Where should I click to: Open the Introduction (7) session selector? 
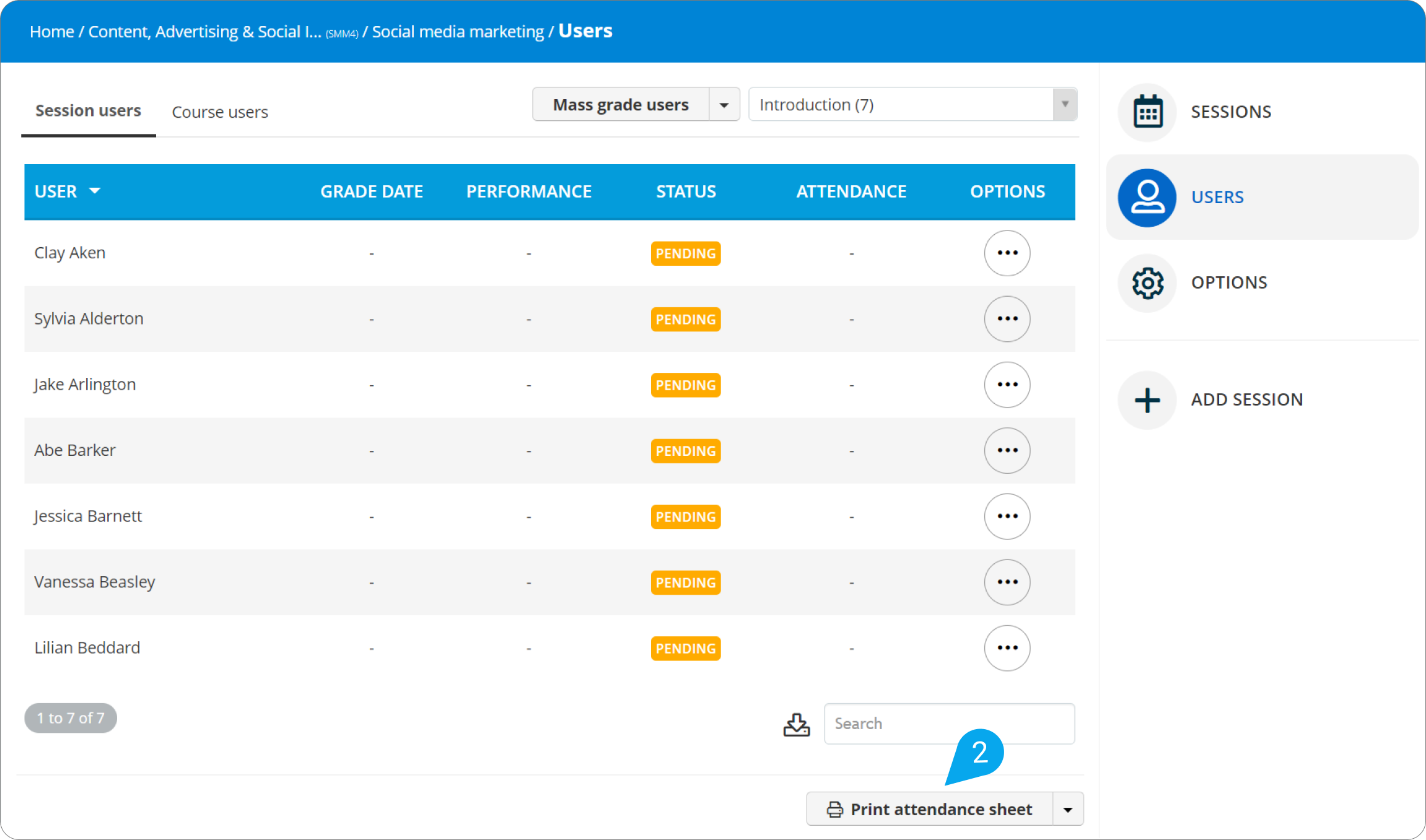[x=912, y=105]
